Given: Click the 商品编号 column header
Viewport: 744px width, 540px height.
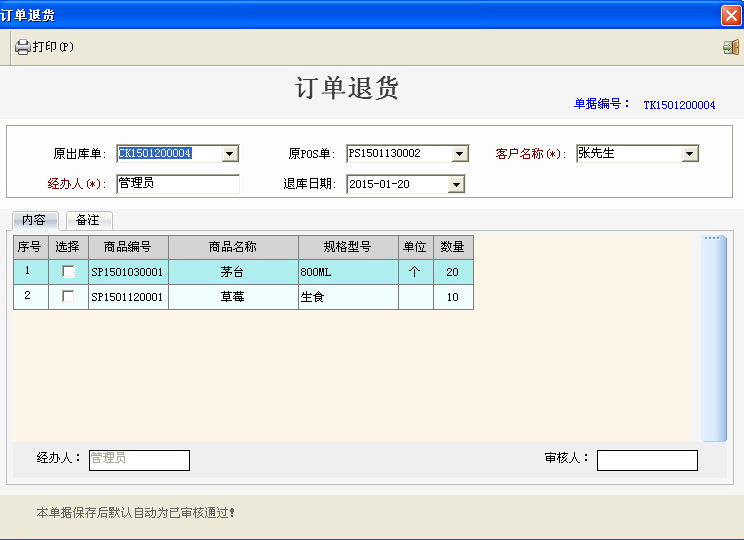Looking at the screenshot, I should pyautogui.click(x=128, y=247).
